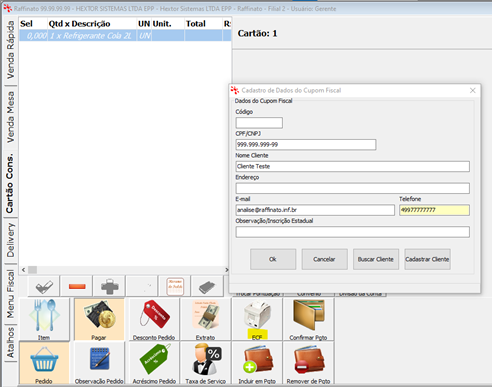Image resolution: width=492 pixels, height=387 pixels.
Task: Click the gray plus add button
Action: coord(109,286)
